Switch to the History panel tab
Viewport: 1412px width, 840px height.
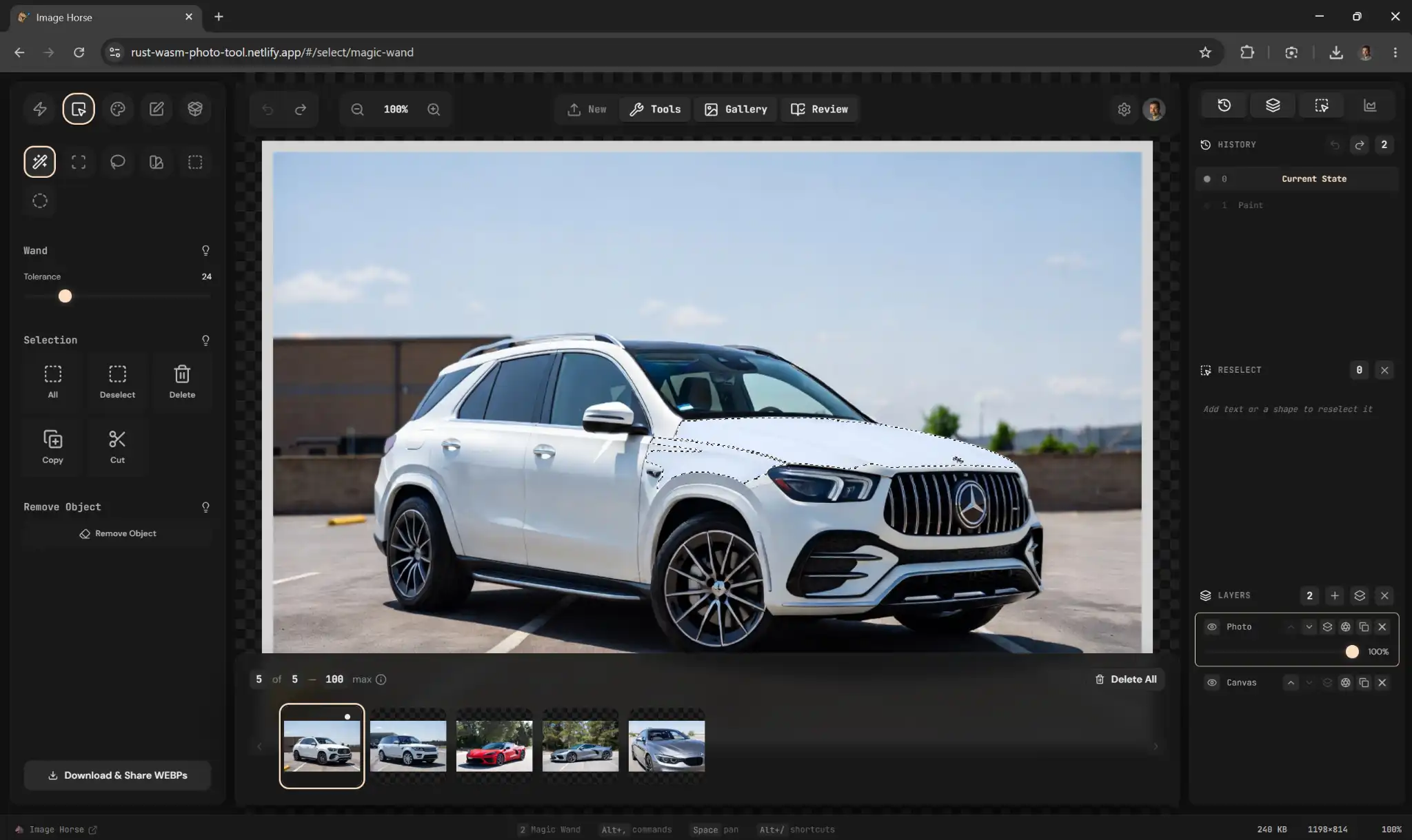click(x=1224, y=105)
